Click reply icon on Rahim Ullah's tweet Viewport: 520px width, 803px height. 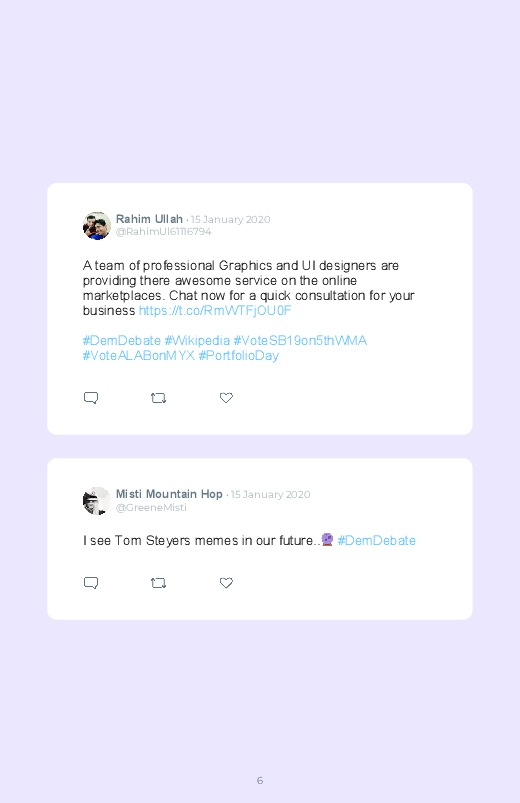coord(91,398)
